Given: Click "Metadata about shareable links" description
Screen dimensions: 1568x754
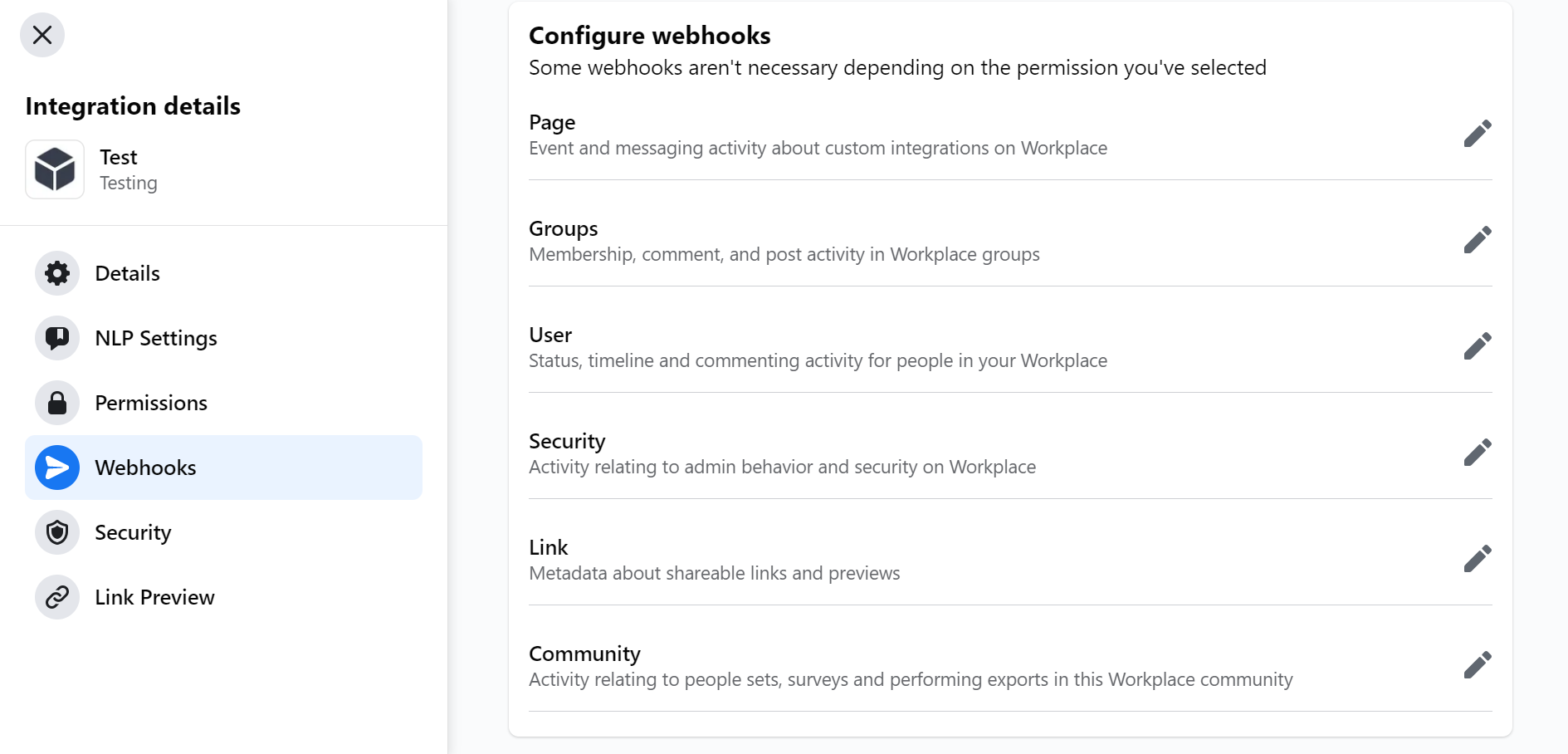Looking at the screenshot, I should [x=715, y=574].
